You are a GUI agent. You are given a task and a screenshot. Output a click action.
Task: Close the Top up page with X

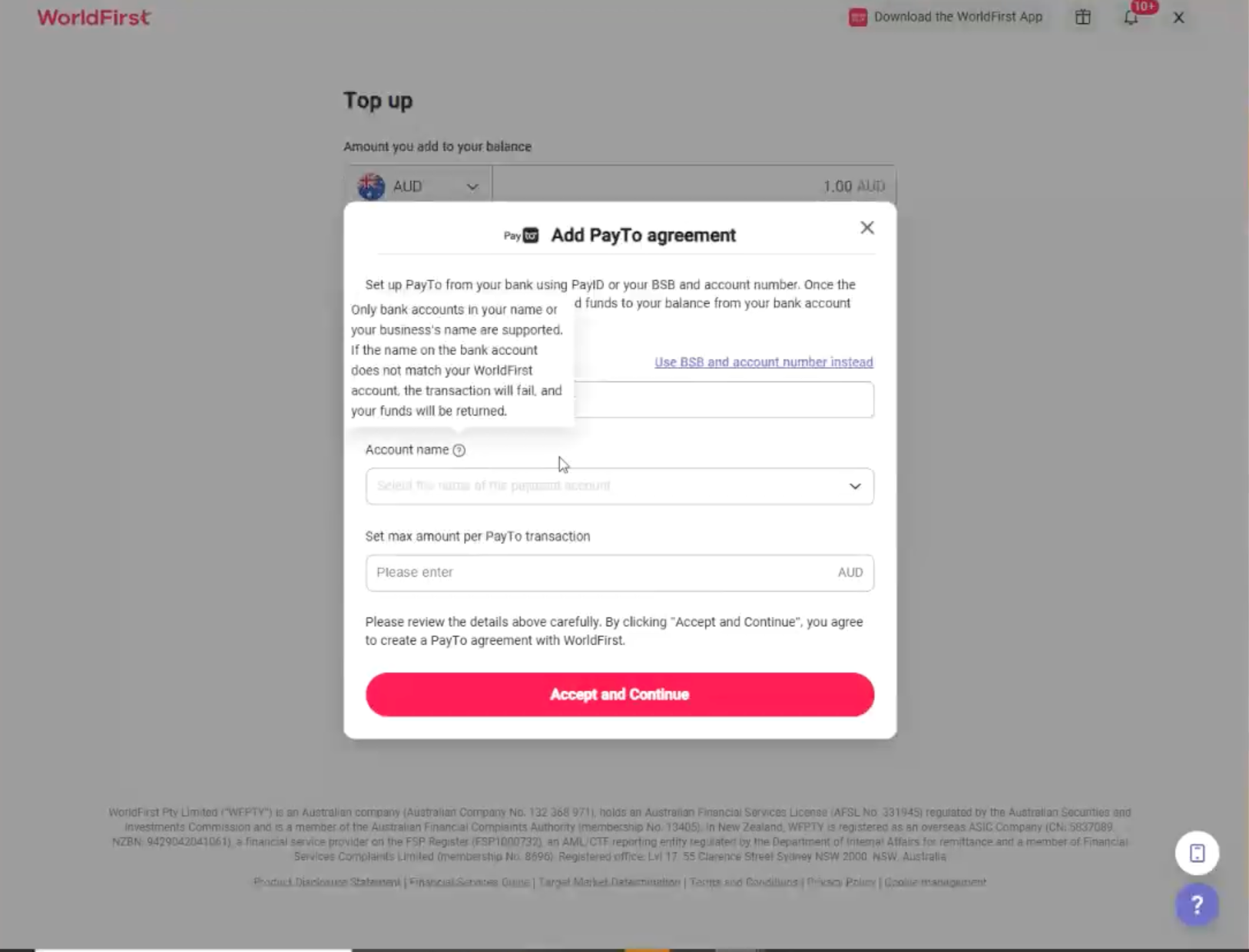tap(1178, 18)
